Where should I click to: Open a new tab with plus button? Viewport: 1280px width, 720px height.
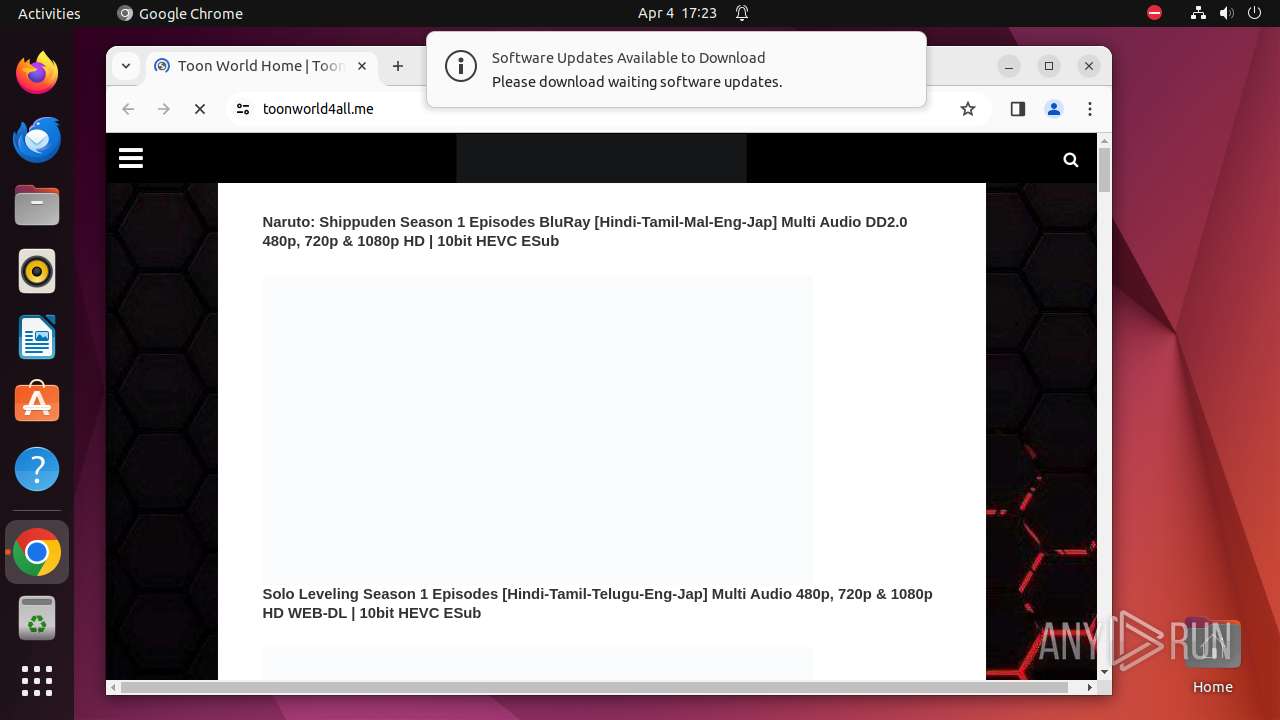(x=398, y=66)
